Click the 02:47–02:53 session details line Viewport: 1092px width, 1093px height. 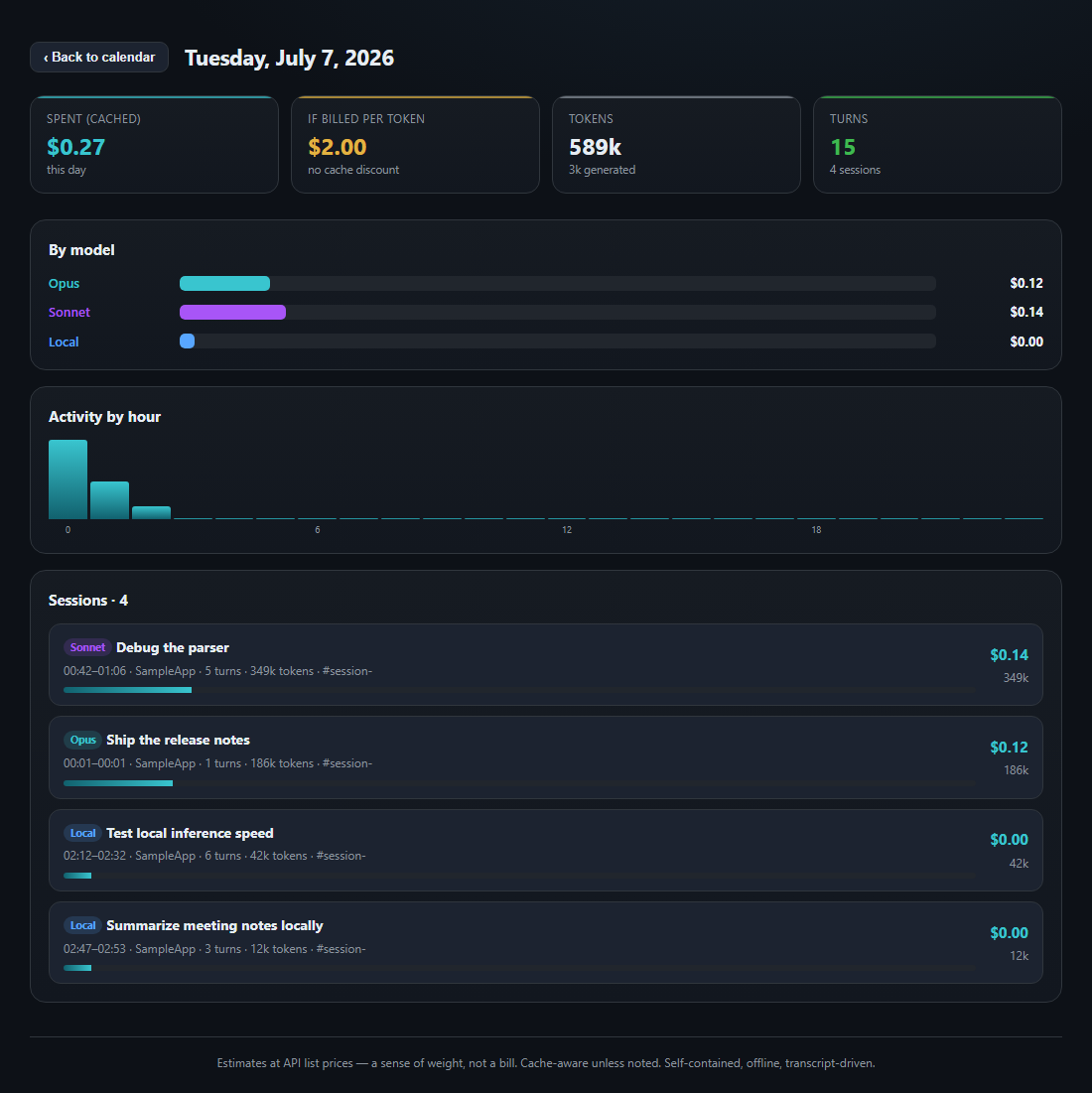[x=214, y=949]
